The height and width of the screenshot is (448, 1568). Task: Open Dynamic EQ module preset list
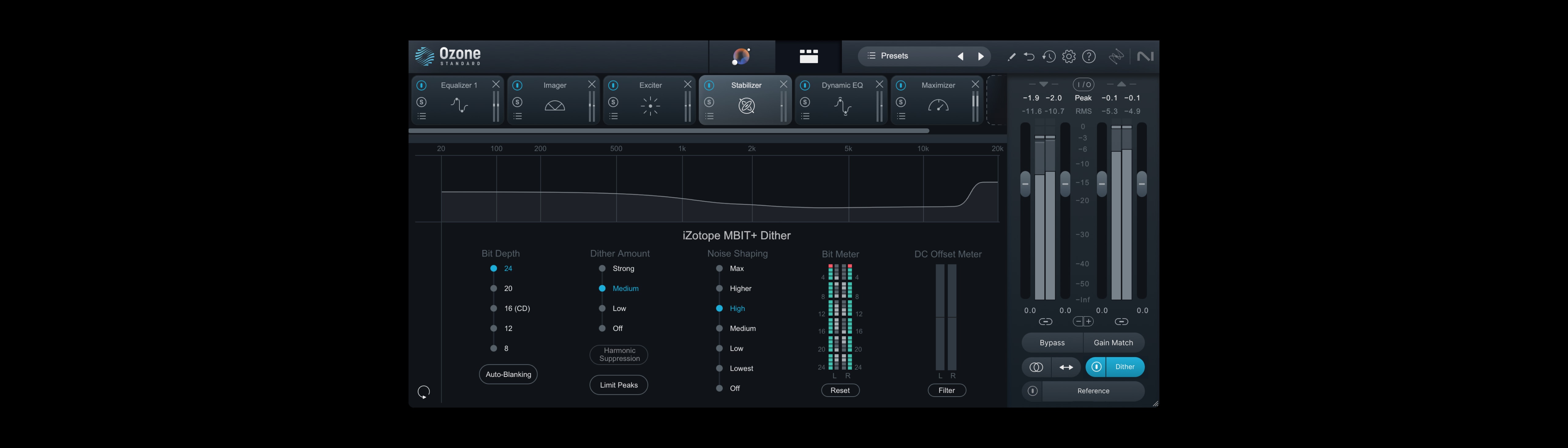click(805, 116)
